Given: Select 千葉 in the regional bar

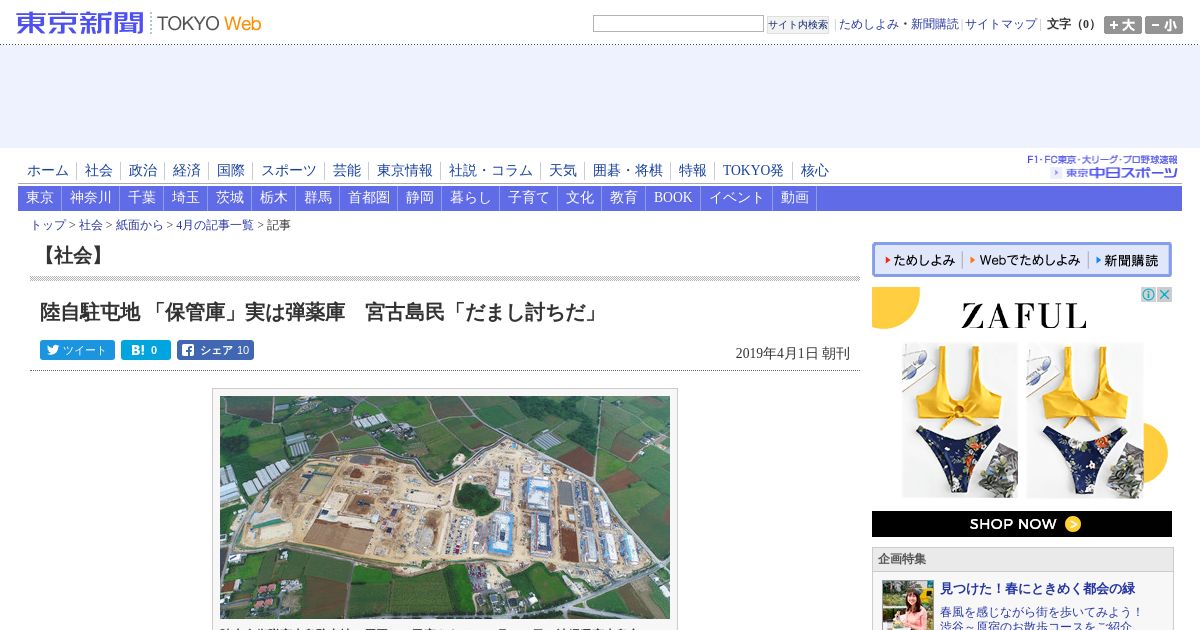Looking at the screenshot, I should coord(142,198).
